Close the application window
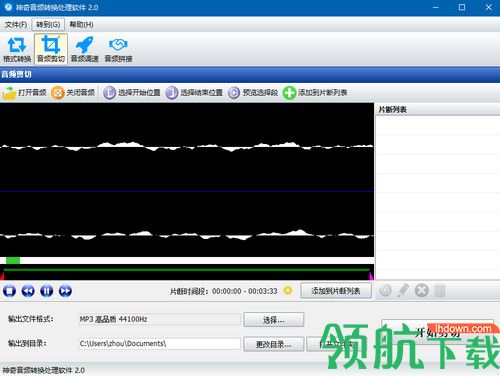The width and height of the screenshot is (500, 376). tap(488, 7)
